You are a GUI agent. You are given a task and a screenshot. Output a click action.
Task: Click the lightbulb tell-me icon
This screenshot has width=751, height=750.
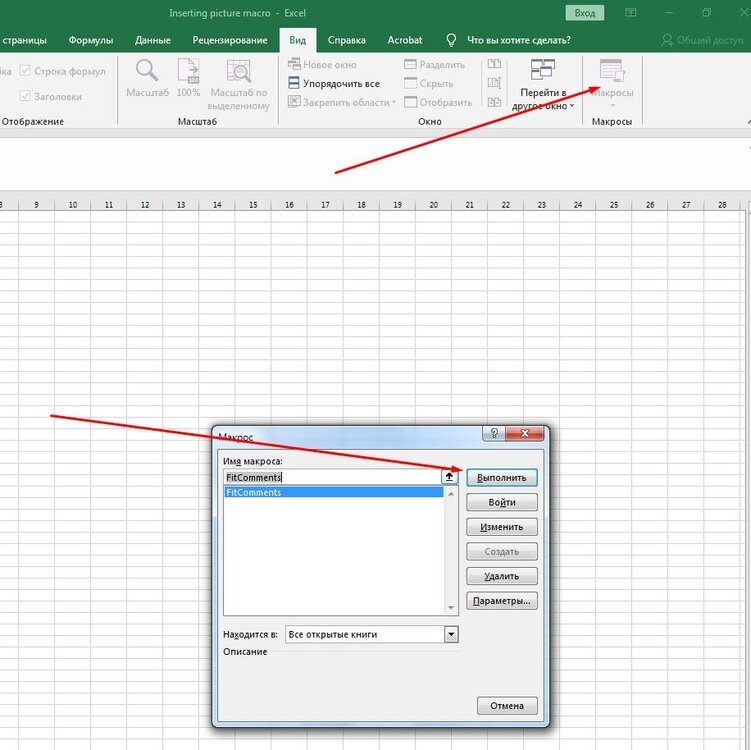tap(451, 40)
